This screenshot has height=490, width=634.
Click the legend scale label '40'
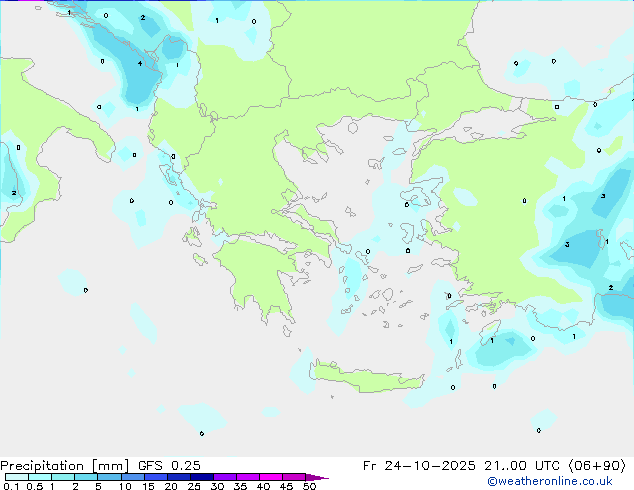(263, 486)
